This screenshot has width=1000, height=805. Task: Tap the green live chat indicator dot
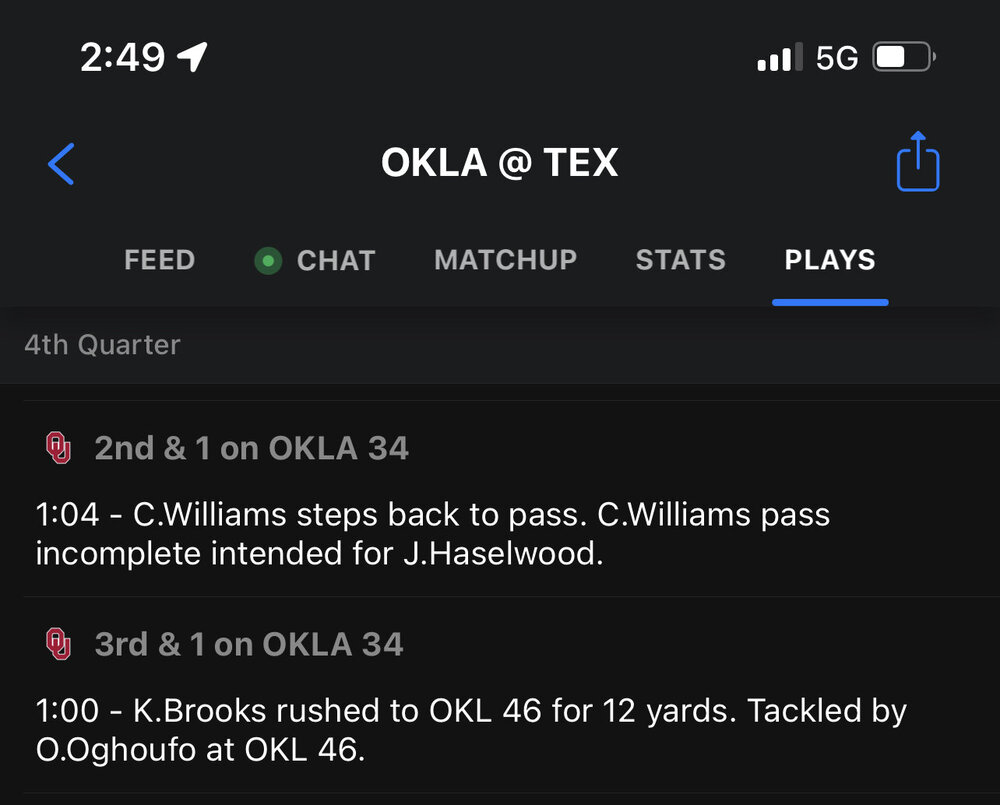(268, 261)
